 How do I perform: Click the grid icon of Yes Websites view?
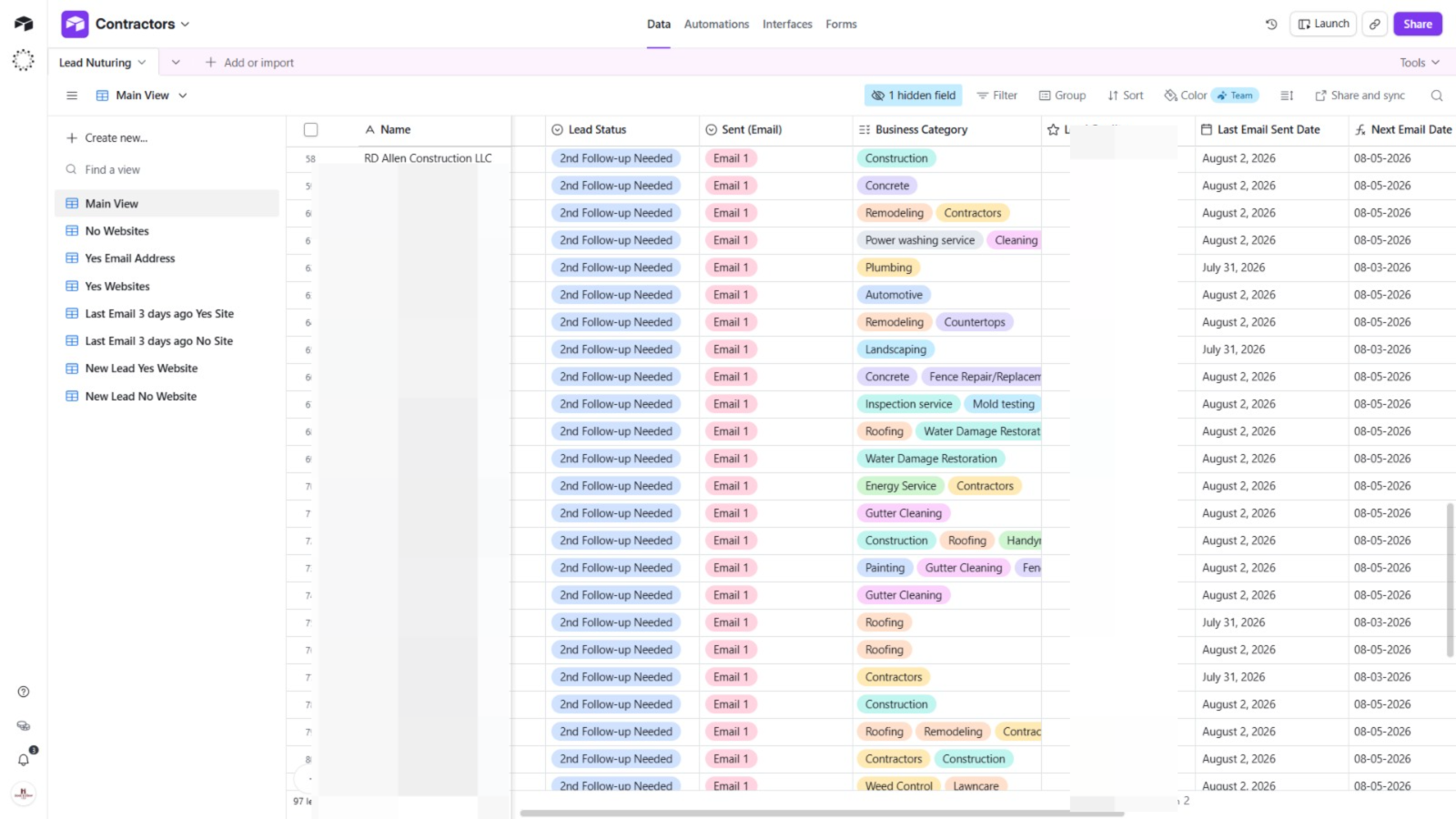pyautogui.click(x=72, y=286)
